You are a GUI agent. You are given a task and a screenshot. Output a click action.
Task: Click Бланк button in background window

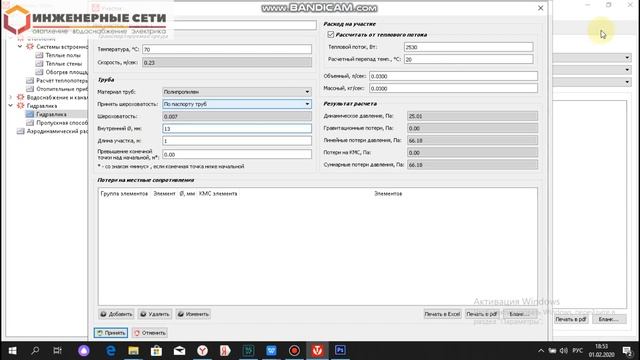pyautogui.click(x=609, y=319)
